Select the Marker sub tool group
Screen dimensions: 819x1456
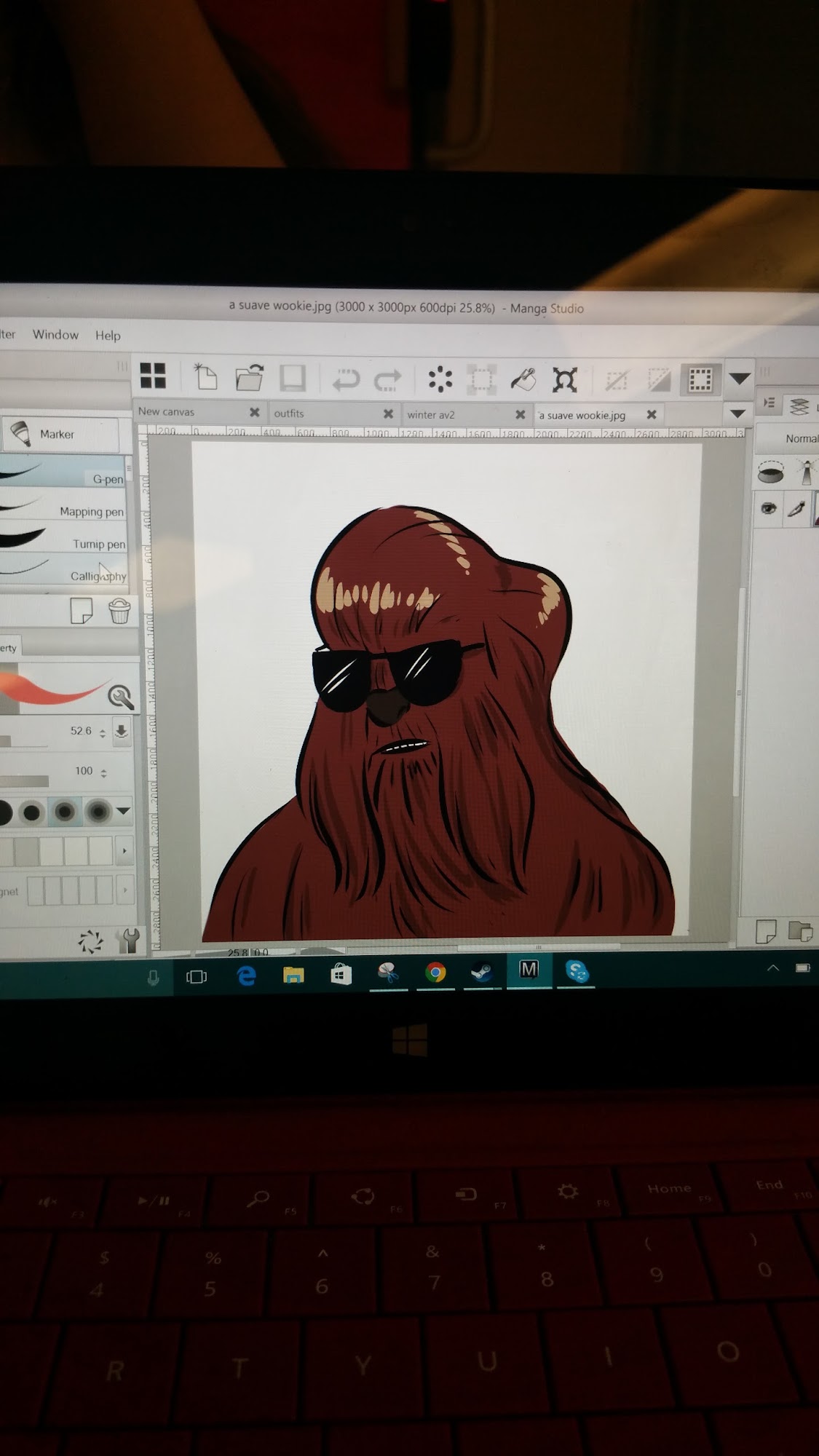point(61,434)
